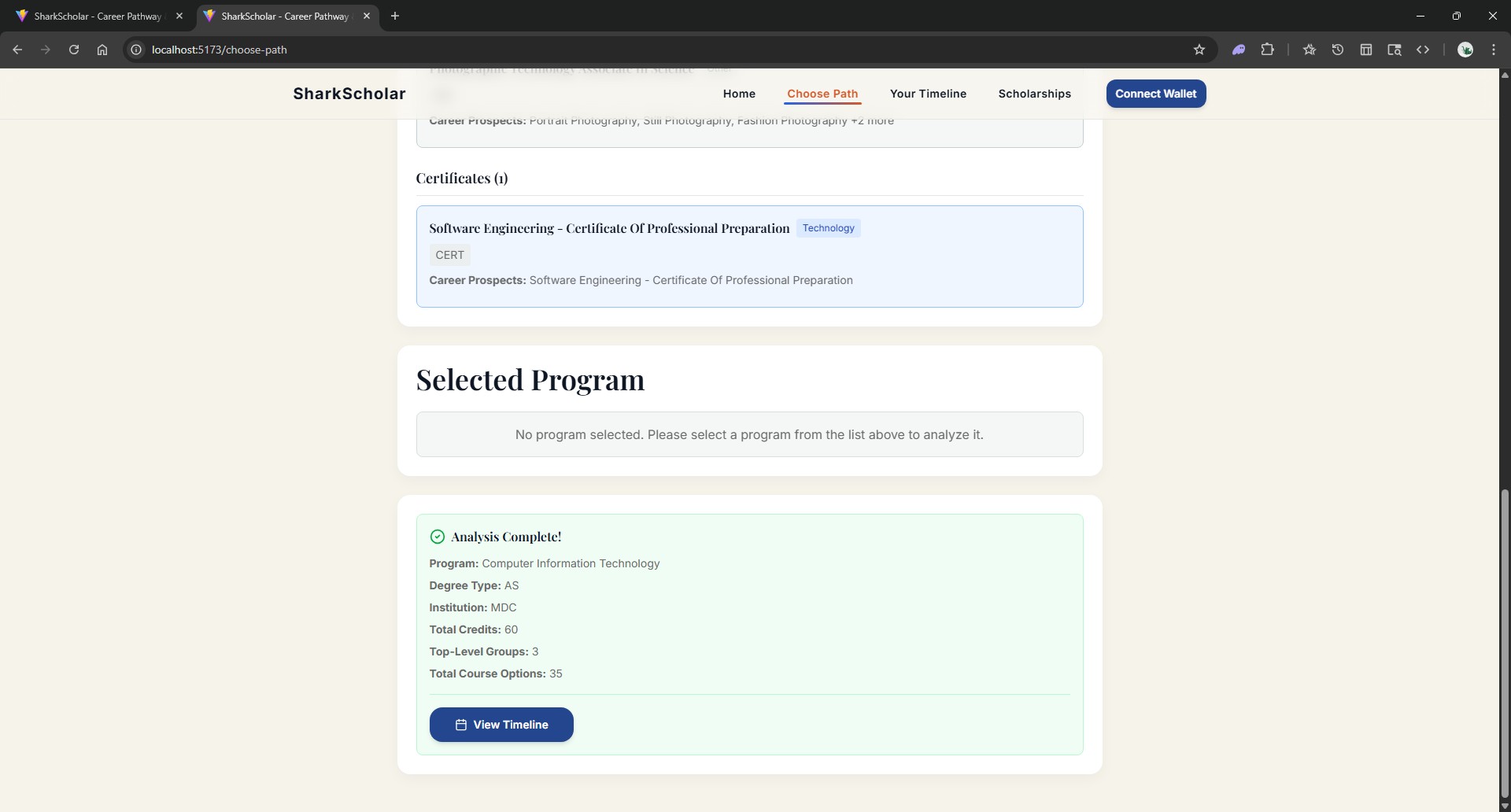Image resolution: width=1511 pixels, height=812 pixels.
Task: Click the 'Selected Program' heading
Action: click(x=530, y=380)
